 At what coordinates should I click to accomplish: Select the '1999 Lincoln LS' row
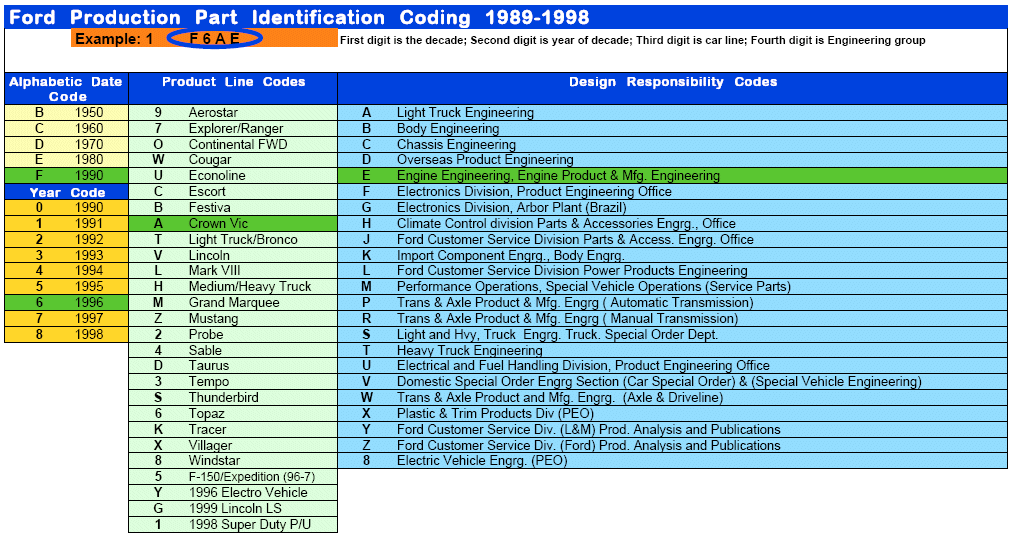[233, 508]
